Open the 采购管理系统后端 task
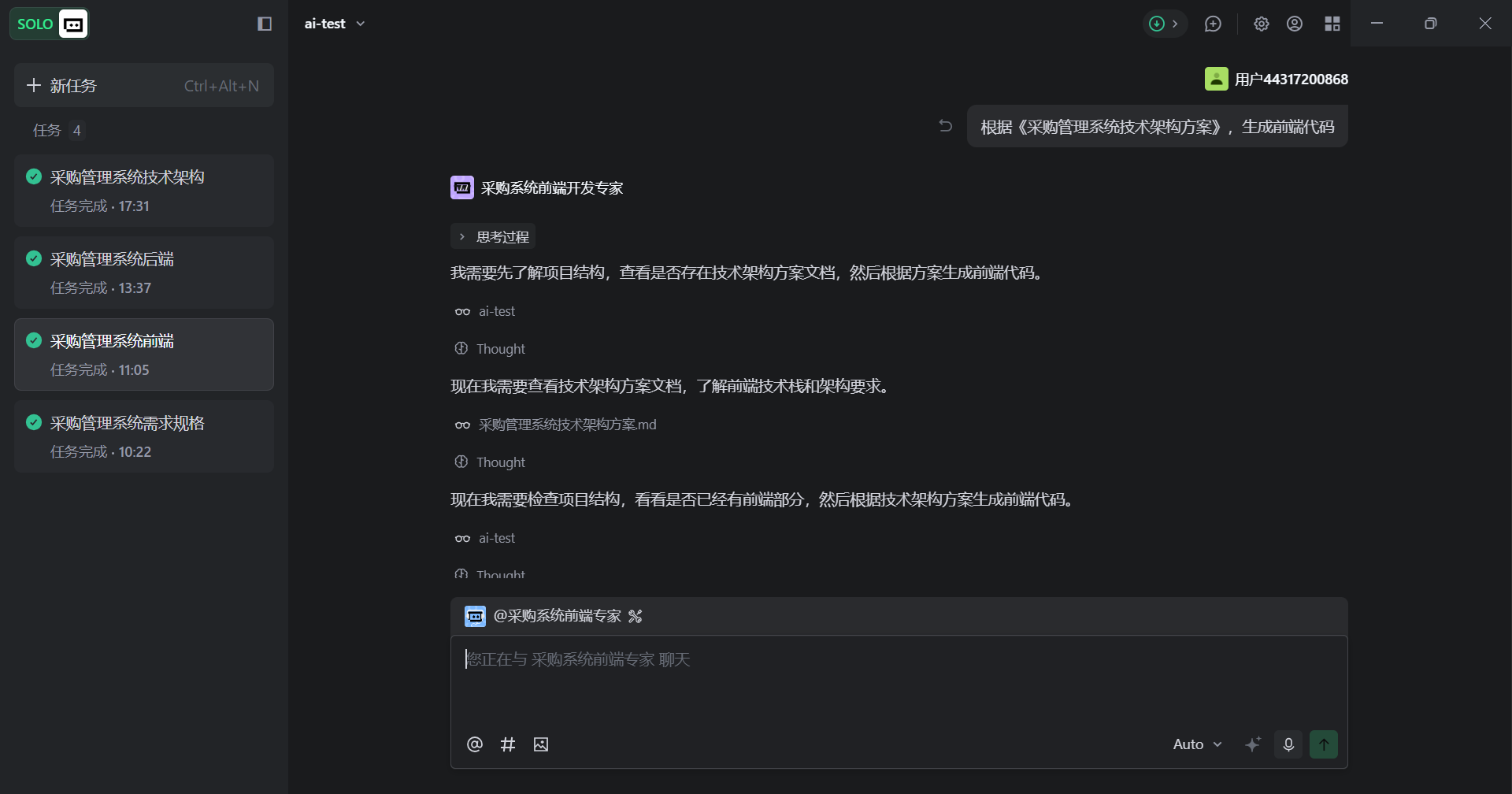The height and width of the screenshot is (794, 1512). tap(144, 273)
